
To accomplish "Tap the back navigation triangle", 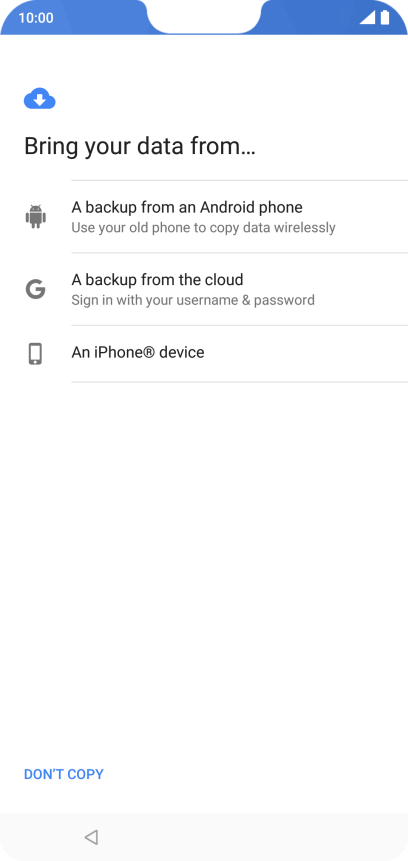I will coord(91,837).
